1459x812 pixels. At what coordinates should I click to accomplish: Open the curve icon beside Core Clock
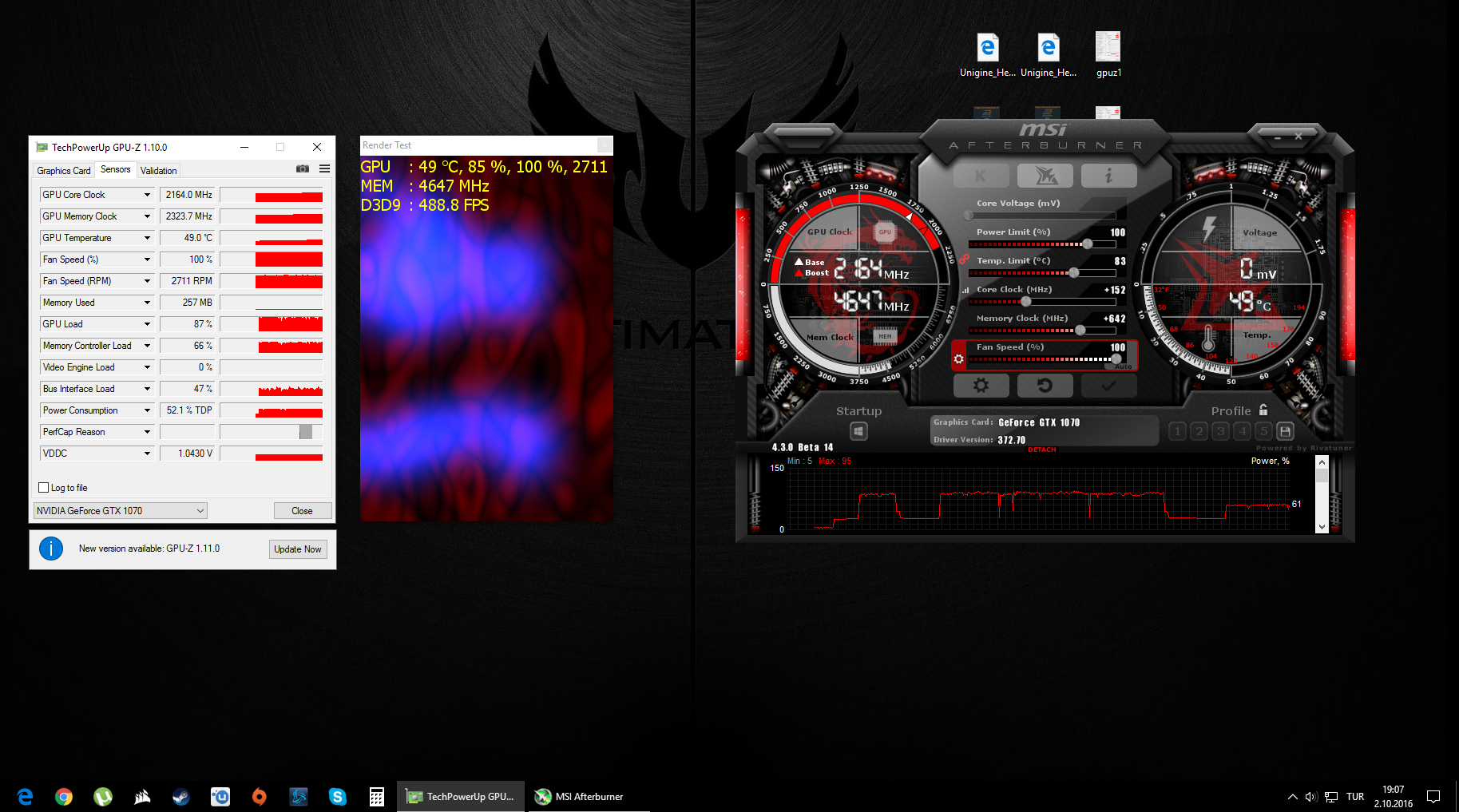(x=965, y=291)
